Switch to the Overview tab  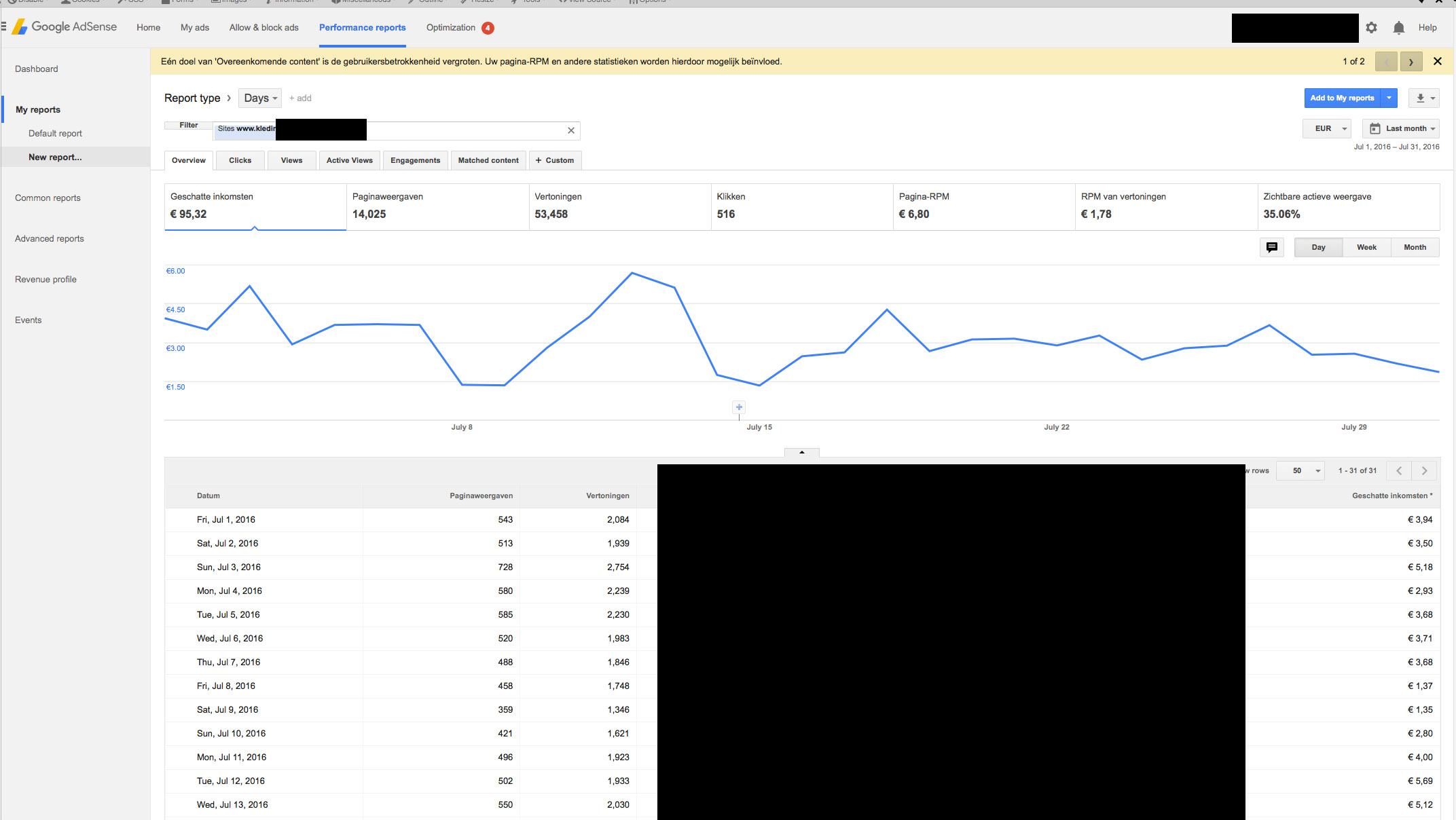(x=189, y=160)
